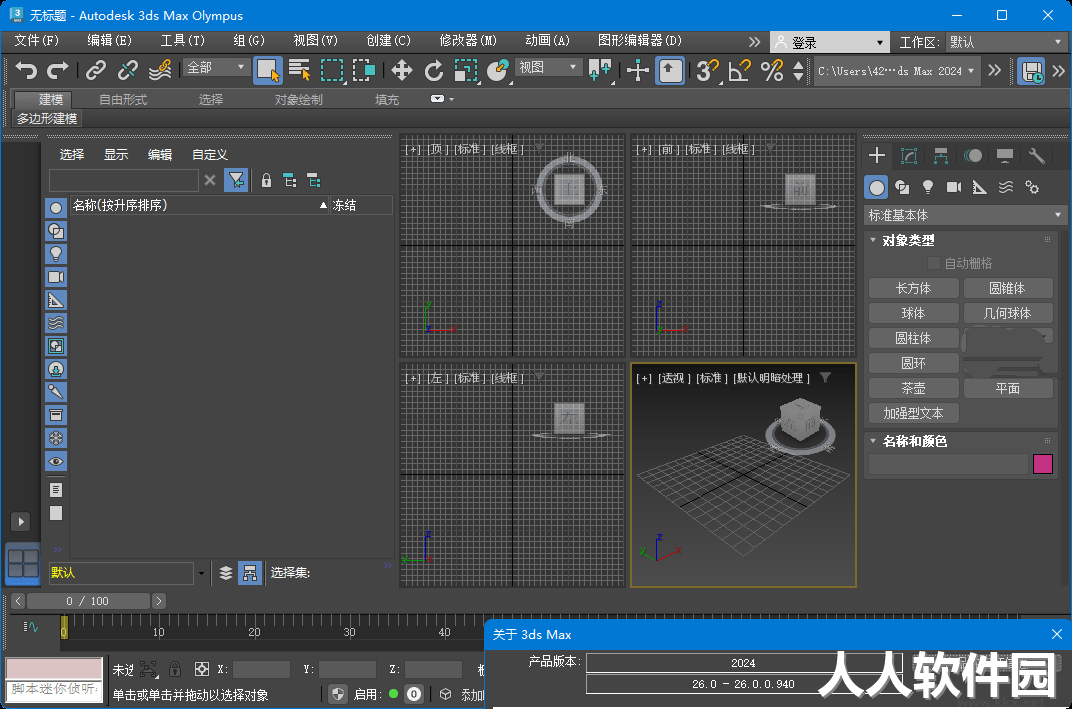Toggle Display Geometry in the scene explorer
1072x709 pixels.
pyautogui.click(x=56, y=208)
